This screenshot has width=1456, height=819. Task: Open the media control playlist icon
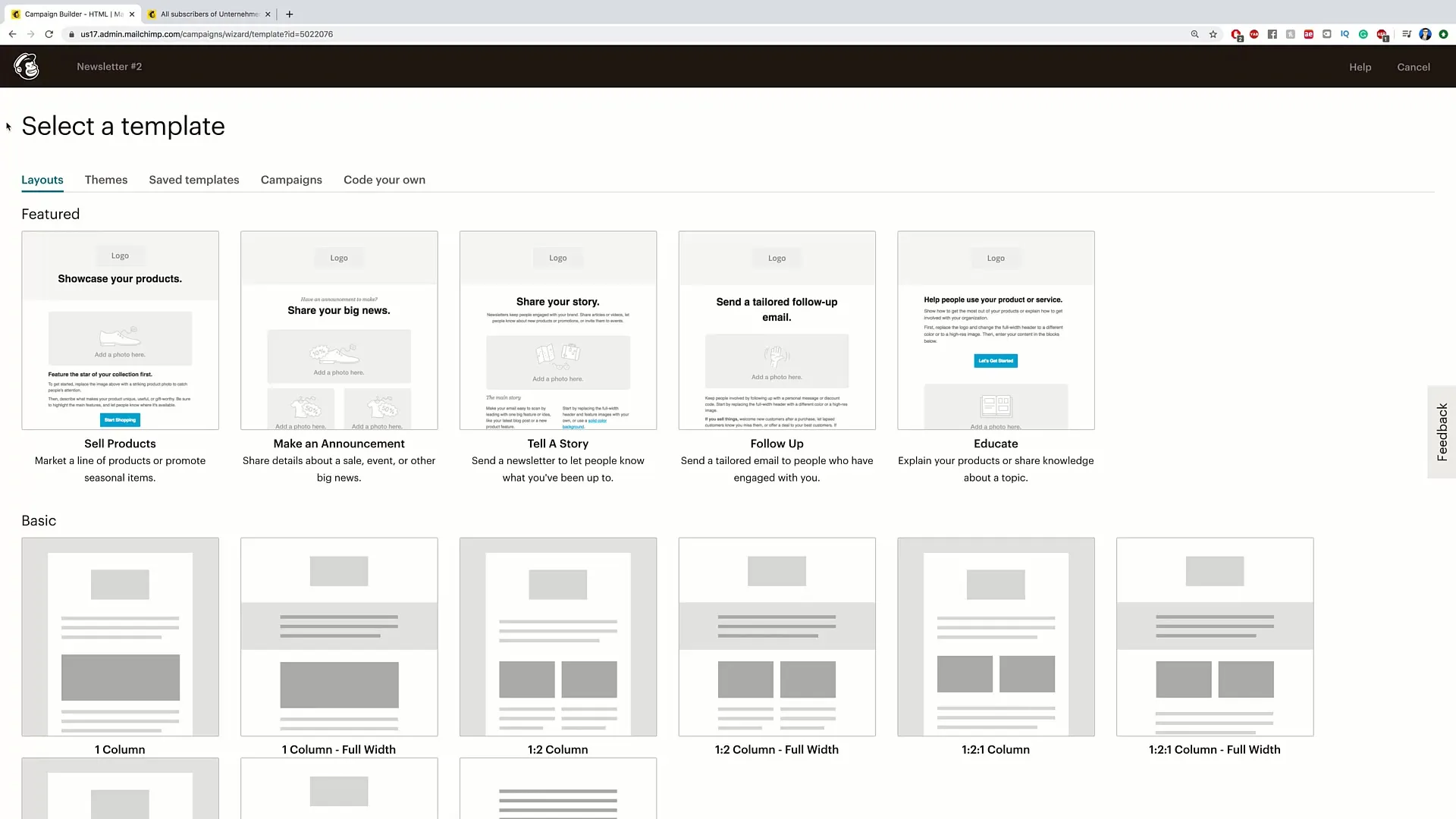coord(1407,34)
